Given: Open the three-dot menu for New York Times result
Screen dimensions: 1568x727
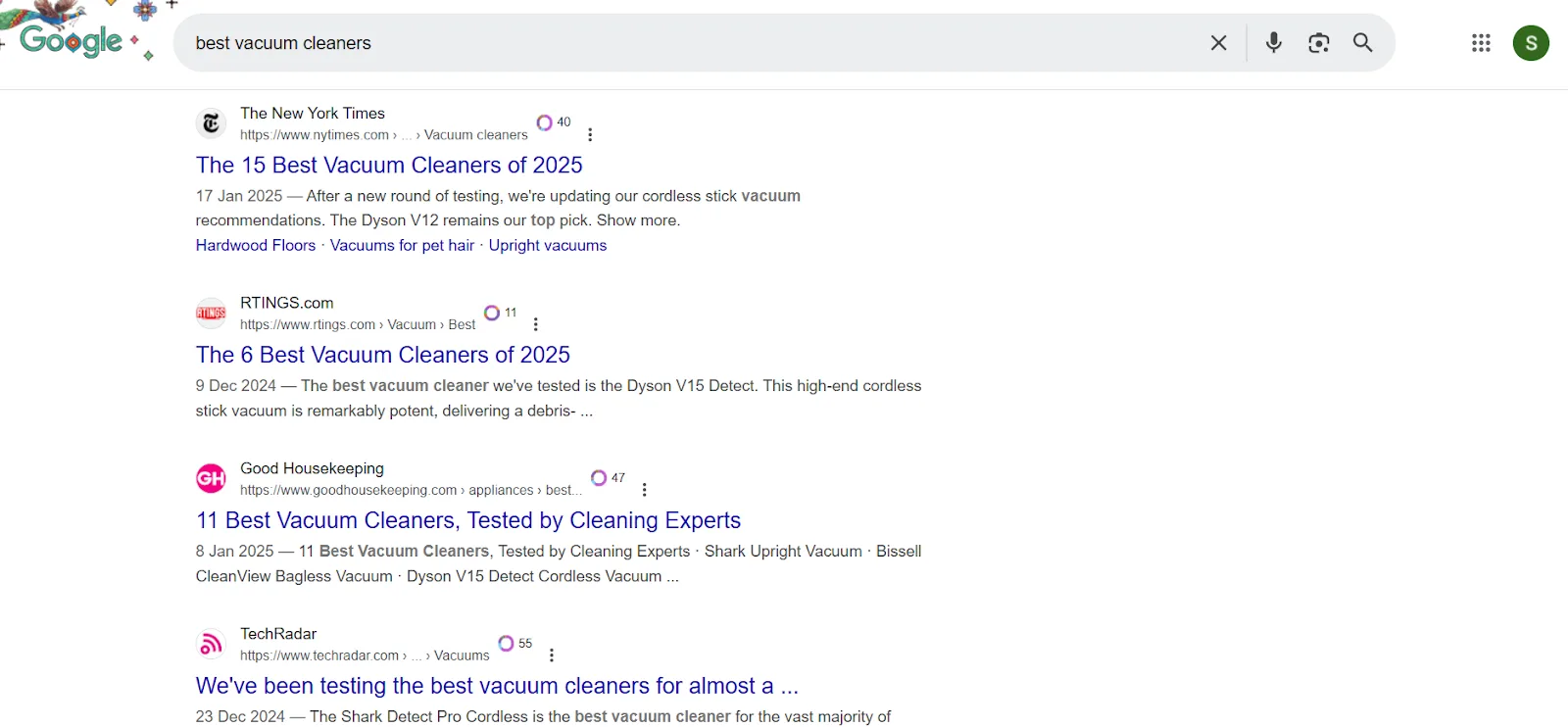Looking at the screenshot, I should coord(590,135).
